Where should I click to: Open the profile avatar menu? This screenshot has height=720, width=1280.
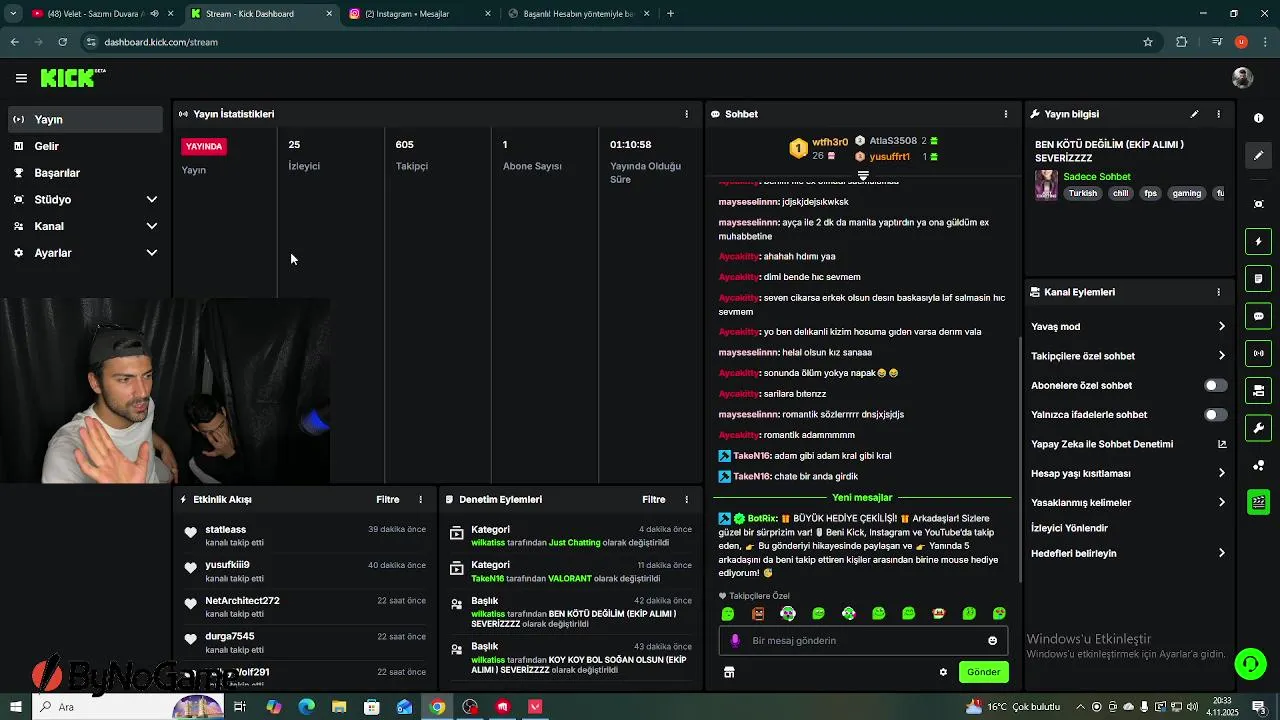tap(1242, 78)
